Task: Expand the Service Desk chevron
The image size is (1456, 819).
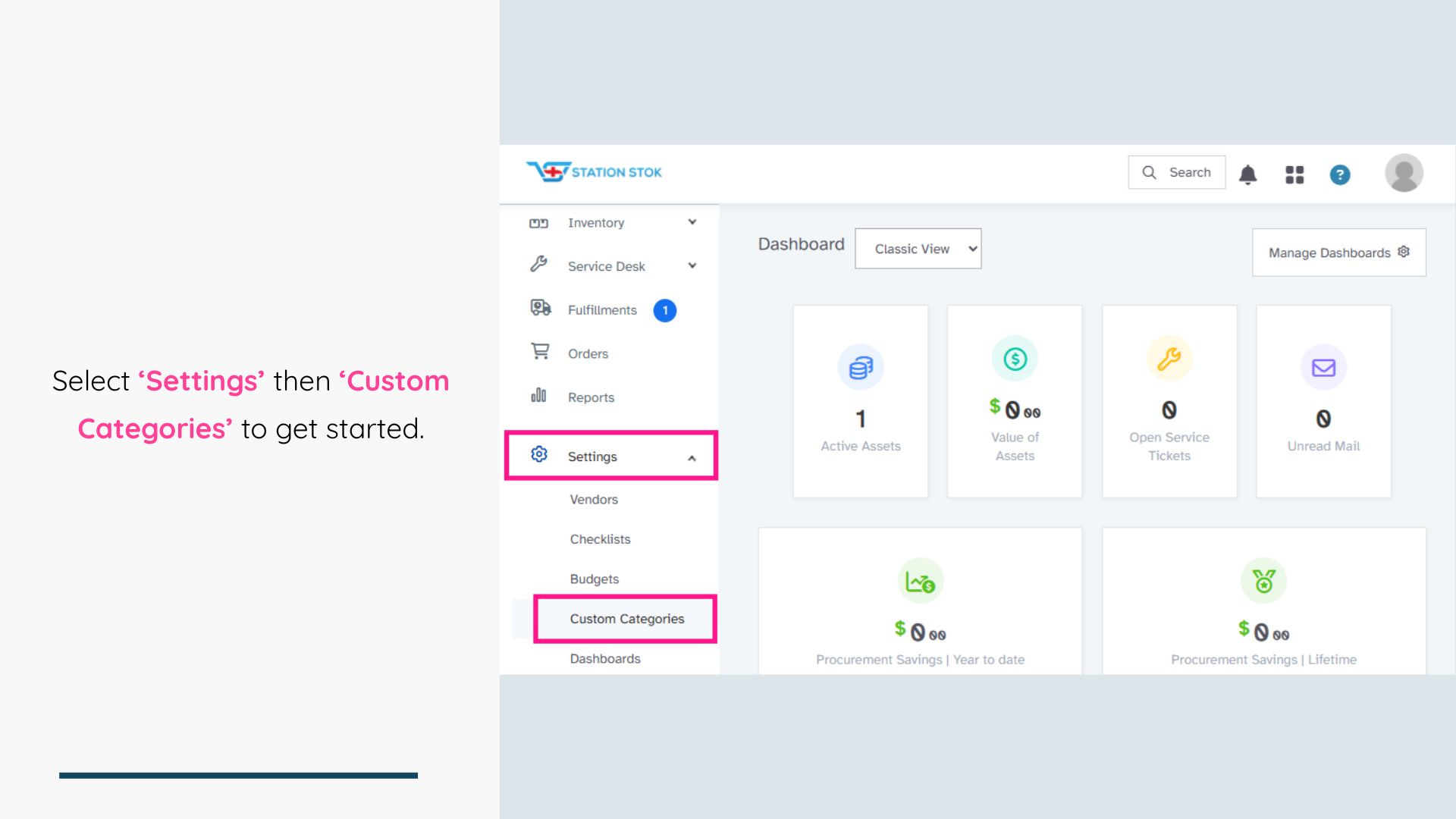Action: pos(692,265)
